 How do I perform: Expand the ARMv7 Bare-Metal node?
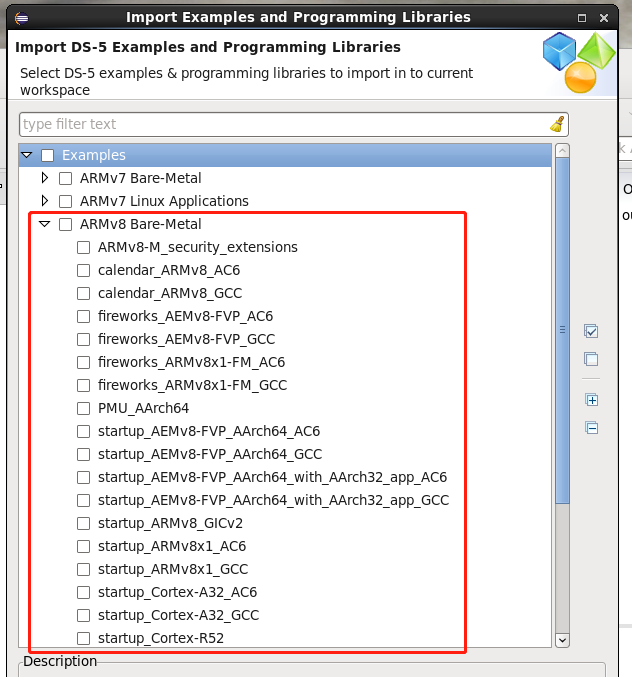pos(44,177)
